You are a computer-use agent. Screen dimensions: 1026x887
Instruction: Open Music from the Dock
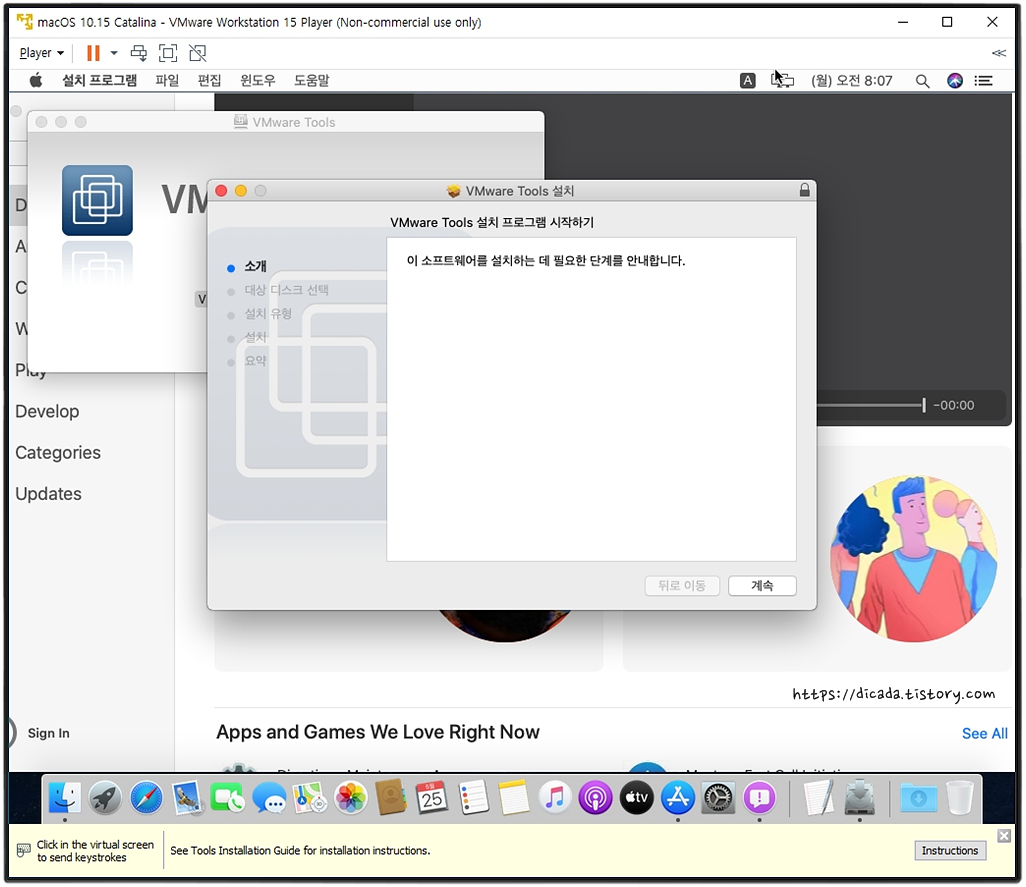tap(555, 797)
